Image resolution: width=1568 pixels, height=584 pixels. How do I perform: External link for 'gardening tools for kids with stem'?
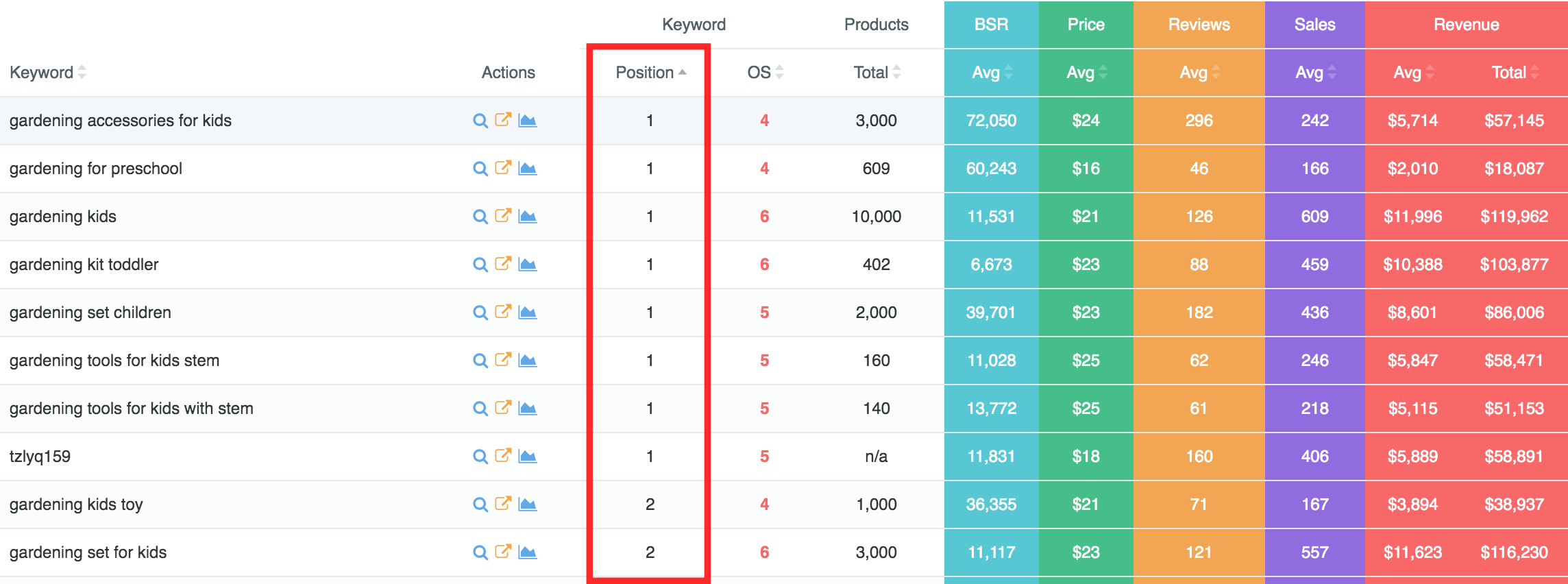[x=503, y=407]
